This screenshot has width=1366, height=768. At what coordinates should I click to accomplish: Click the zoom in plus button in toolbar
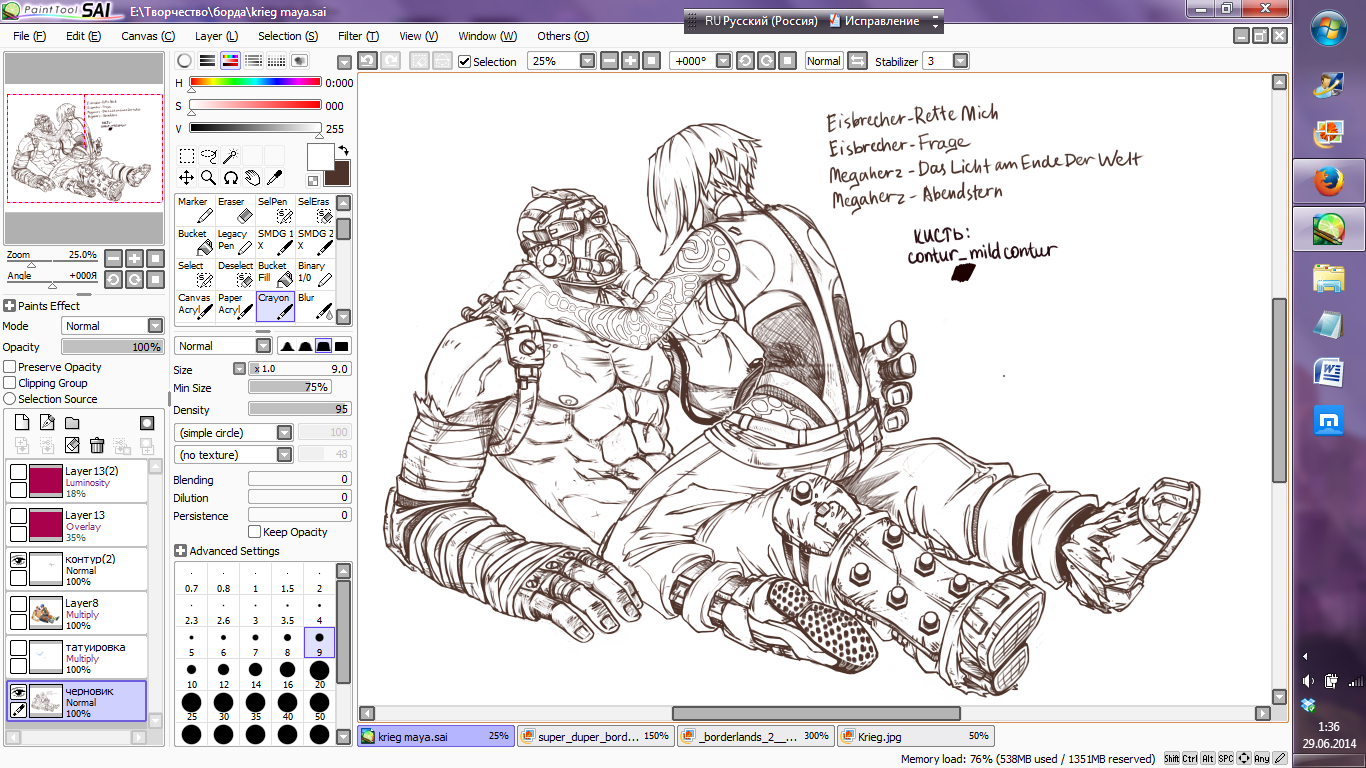[x=631, y=61]
